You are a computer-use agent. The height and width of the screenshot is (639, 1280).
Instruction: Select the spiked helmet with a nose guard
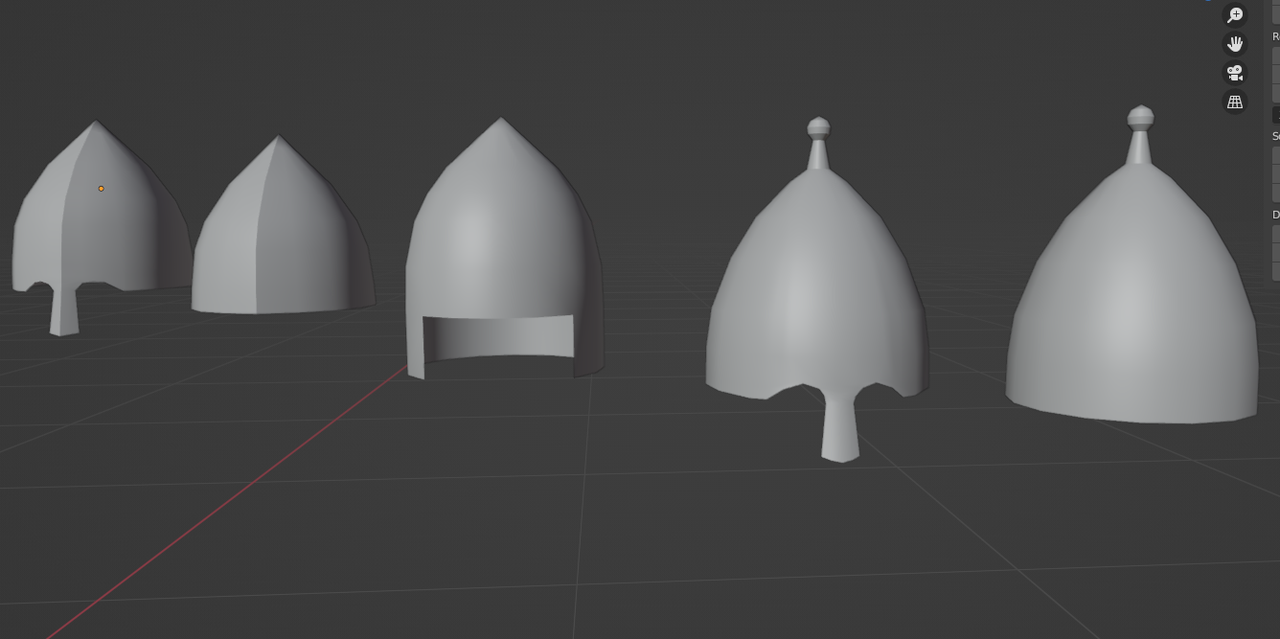coord(817,290)
